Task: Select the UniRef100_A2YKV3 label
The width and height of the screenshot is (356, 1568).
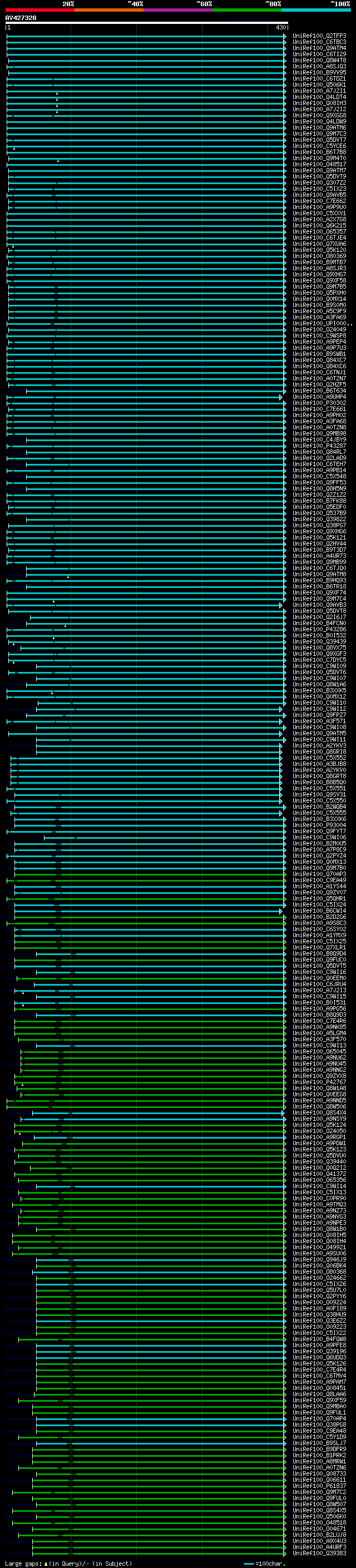Action: coord(319,746)
